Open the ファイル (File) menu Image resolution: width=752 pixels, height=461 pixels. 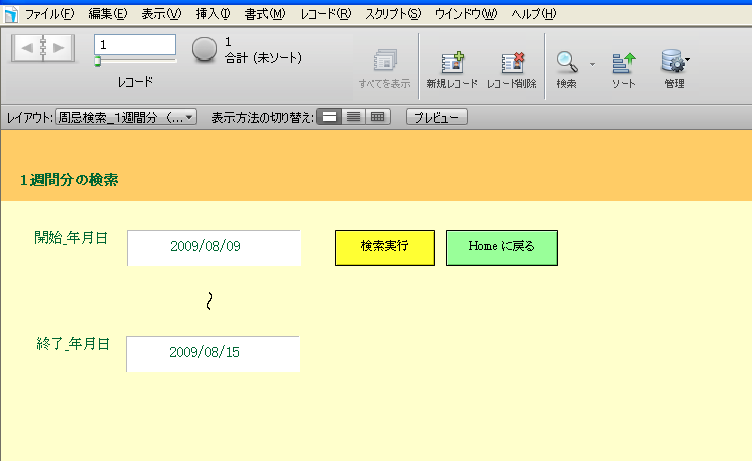click(49, 14)
